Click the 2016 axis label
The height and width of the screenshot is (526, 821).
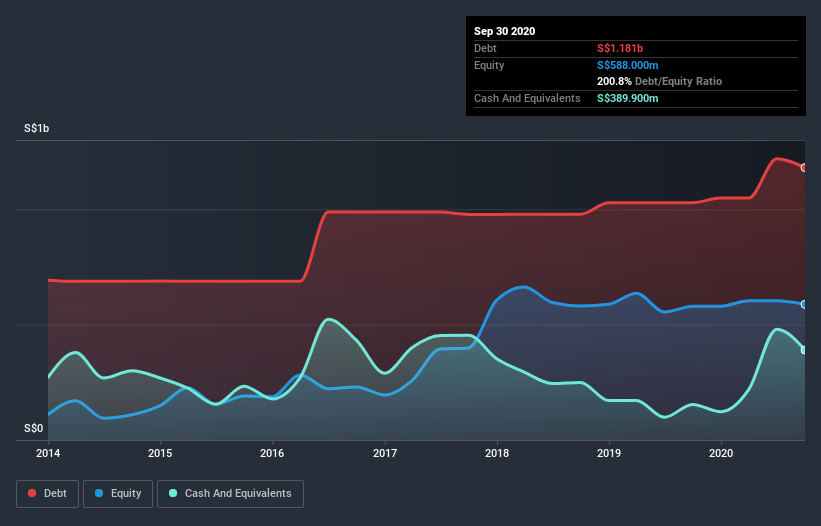click(x=272, y=453)
